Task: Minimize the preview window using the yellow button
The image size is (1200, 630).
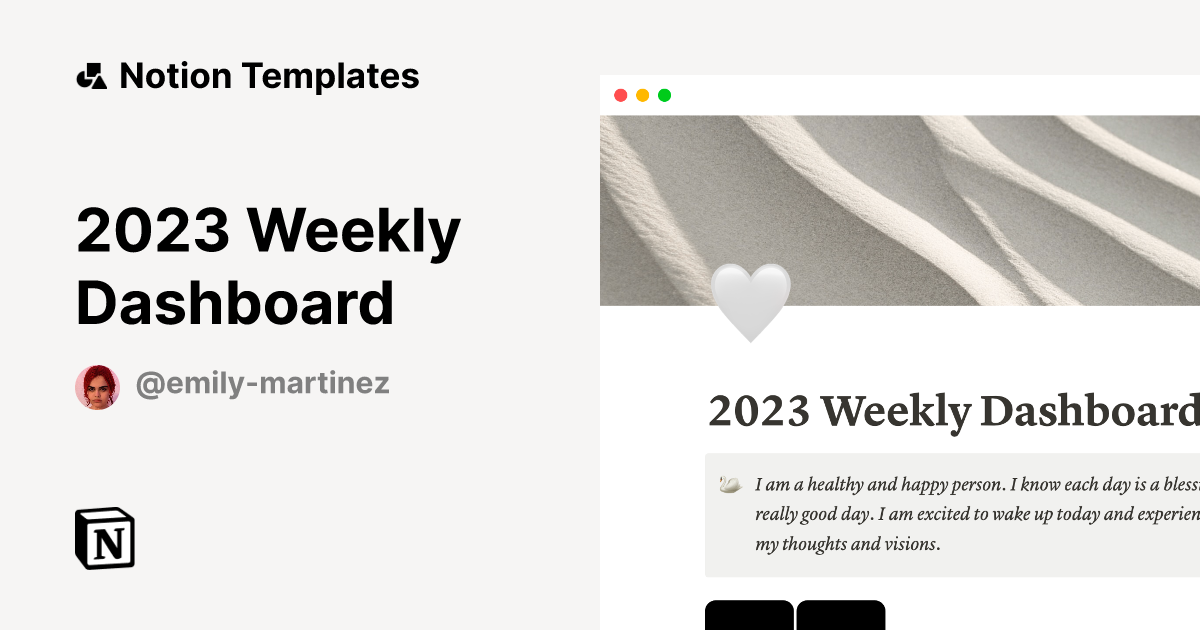Action: pos(642,95)
